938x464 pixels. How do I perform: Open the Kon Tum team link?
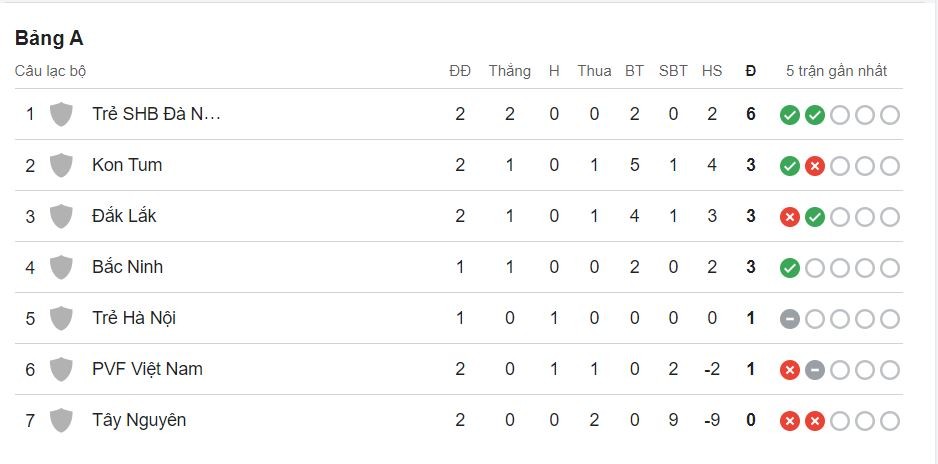127,165
